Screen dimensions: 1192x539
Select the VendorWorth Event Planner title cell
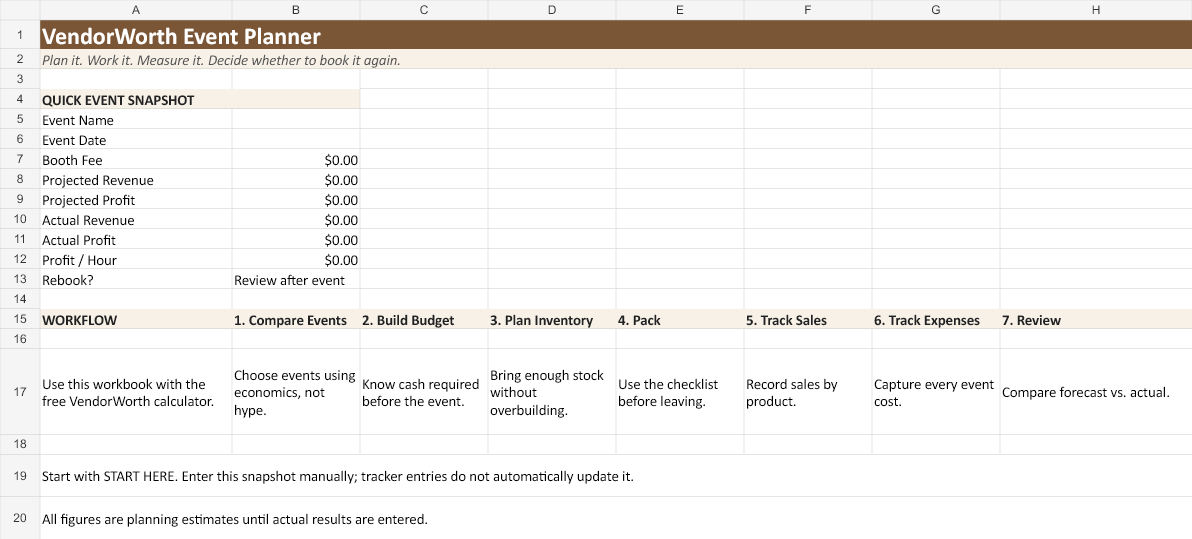click(x=616, y=35)
